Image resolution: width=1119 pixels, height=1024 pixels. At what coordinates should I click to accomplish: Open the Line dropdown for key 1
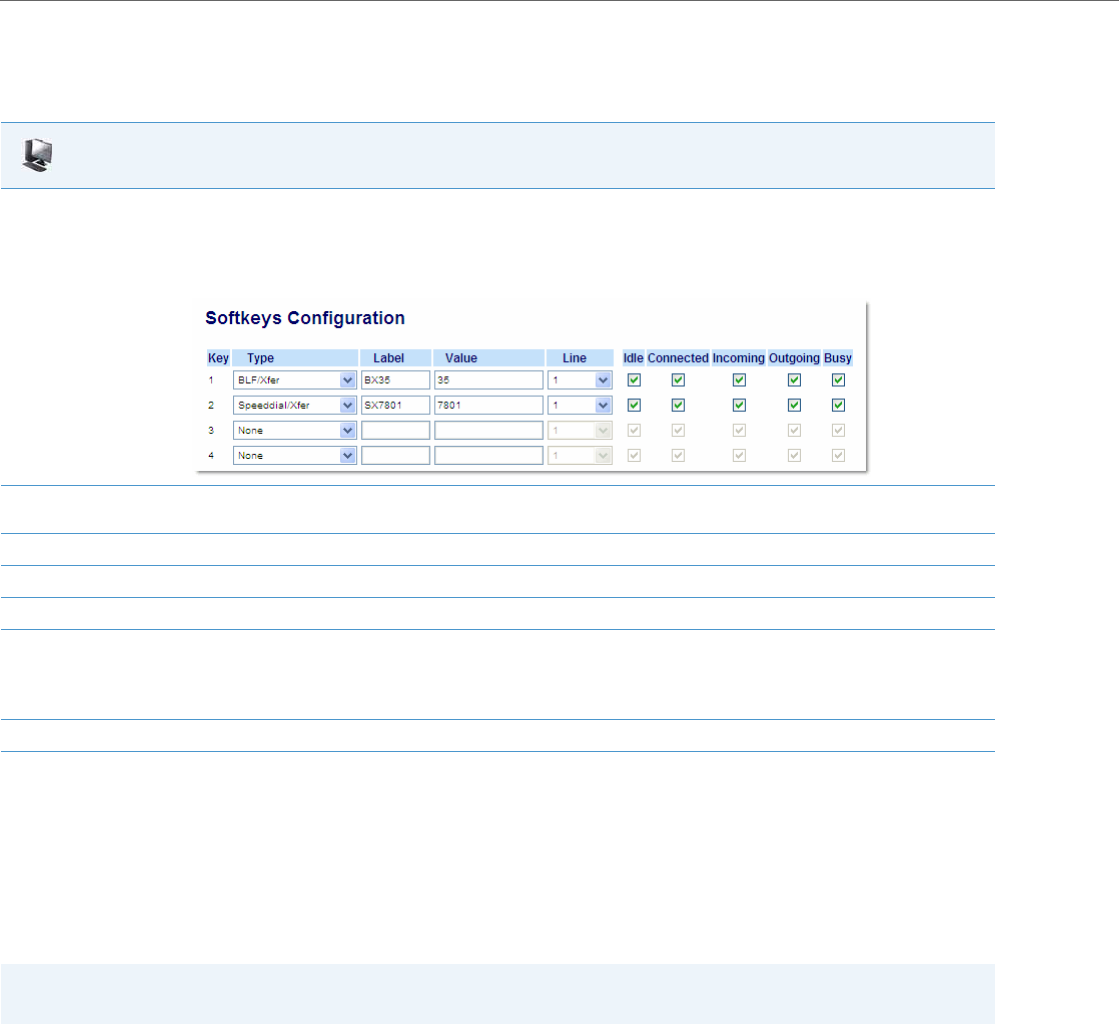[579, 380]
